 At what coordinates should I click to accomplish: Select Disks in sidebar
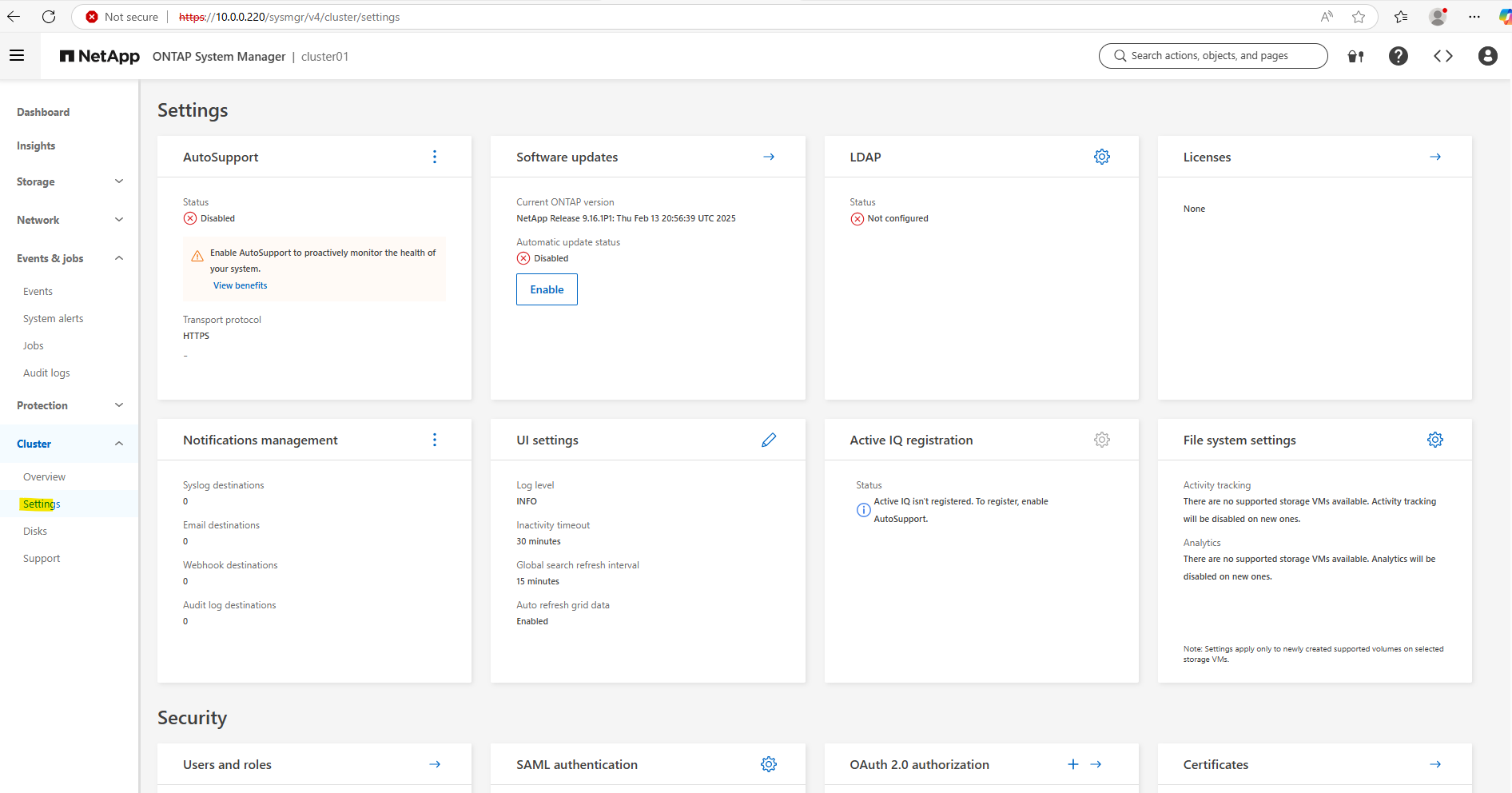tap(35, 532)
